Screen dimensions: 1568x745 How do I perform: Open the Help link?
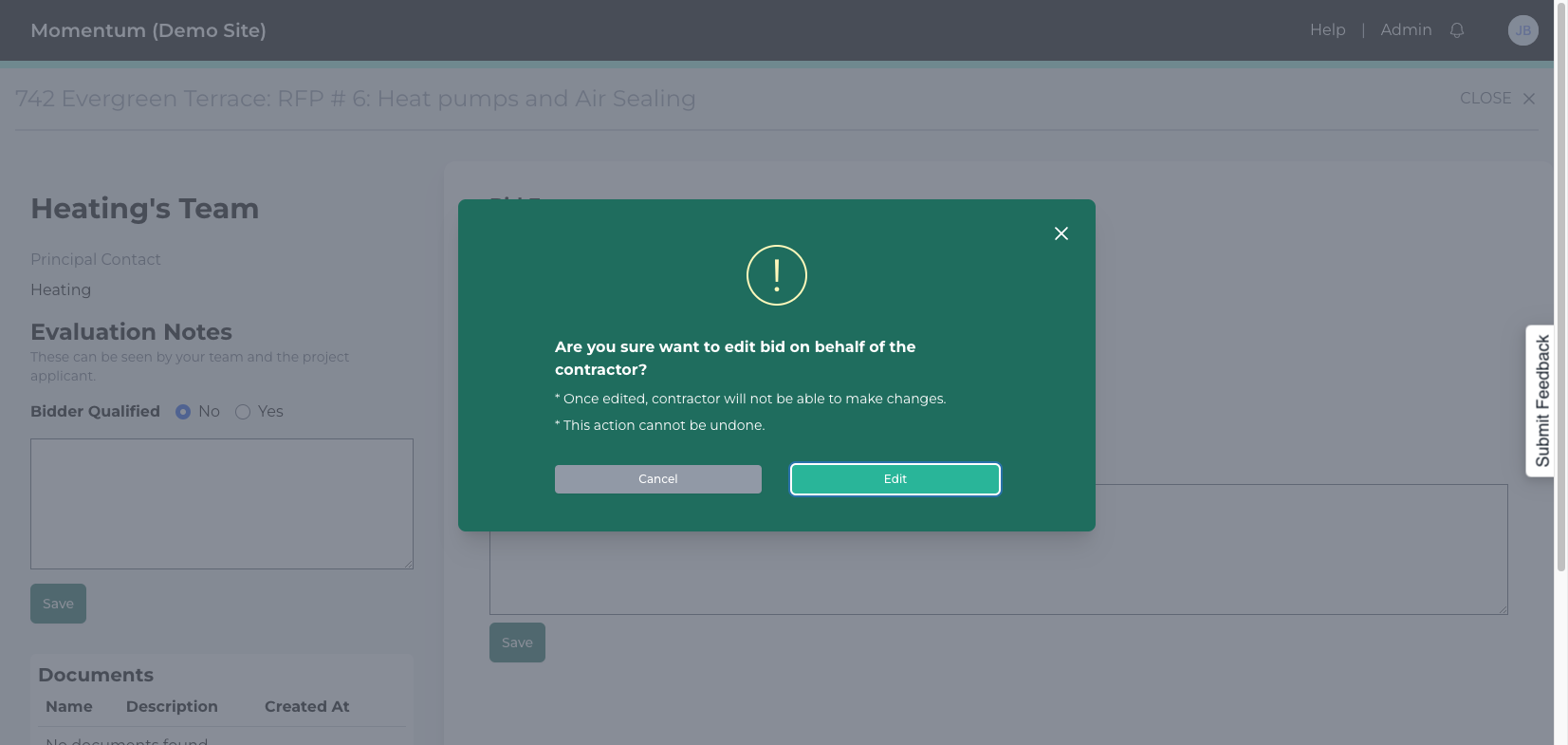coord(1328,30)
